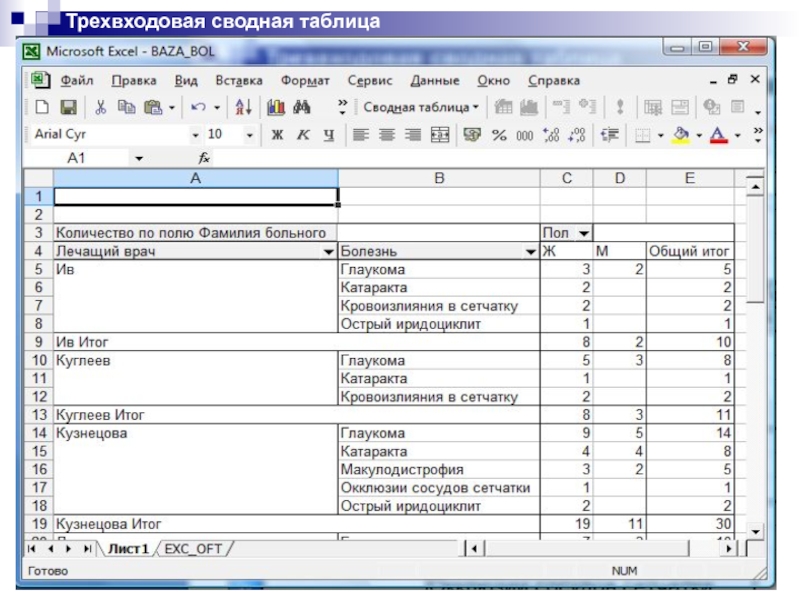This screenshot has height=600, width=800.
Task: Open the Формат menu
Action: (x=305, y=81)
